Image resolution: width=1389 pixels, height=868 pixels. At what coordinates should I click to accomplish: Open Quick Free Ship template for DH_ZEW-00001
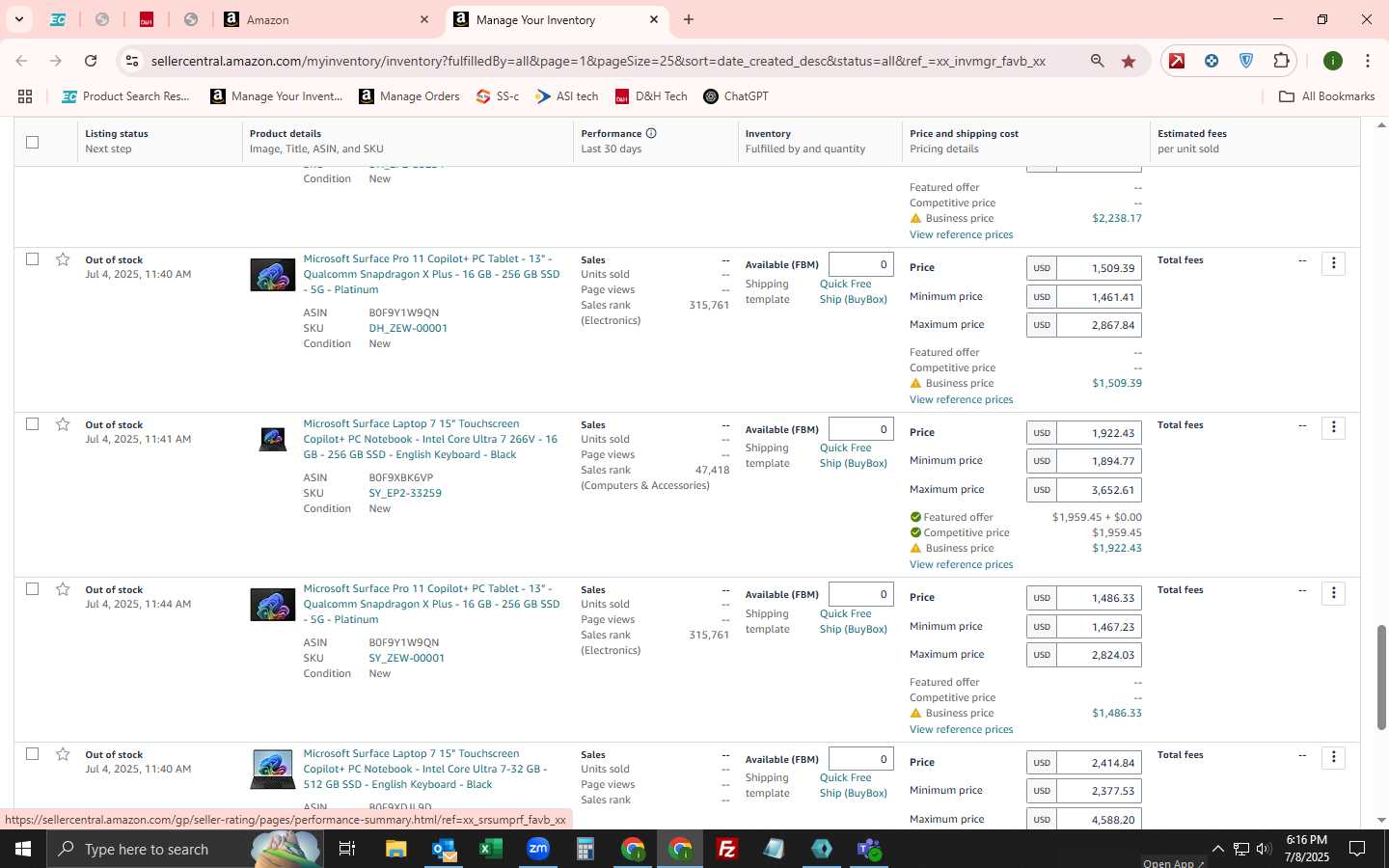pos(853,291)
